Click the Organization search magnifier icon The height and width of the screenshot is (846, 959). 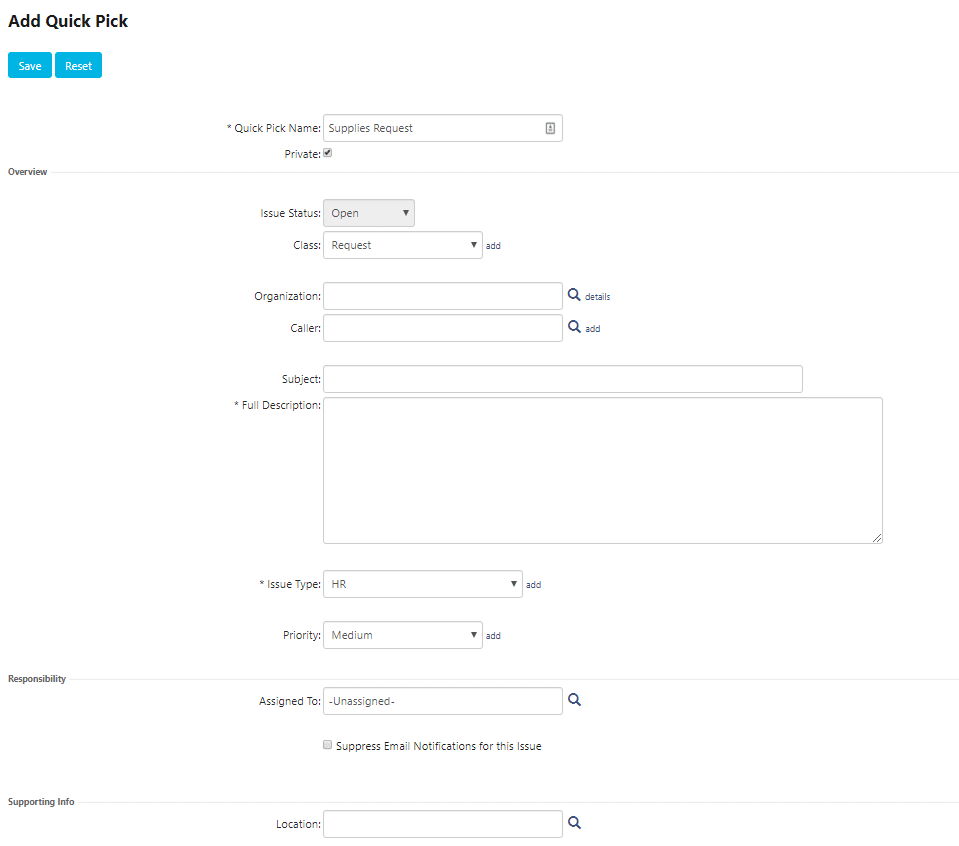pos(574,295)
